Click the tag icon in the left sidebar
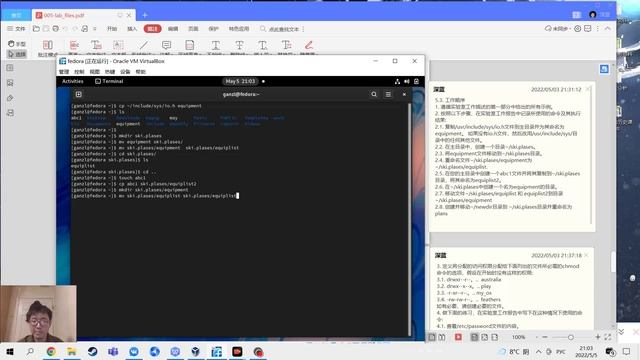640x360 pixels. (10, 98)
